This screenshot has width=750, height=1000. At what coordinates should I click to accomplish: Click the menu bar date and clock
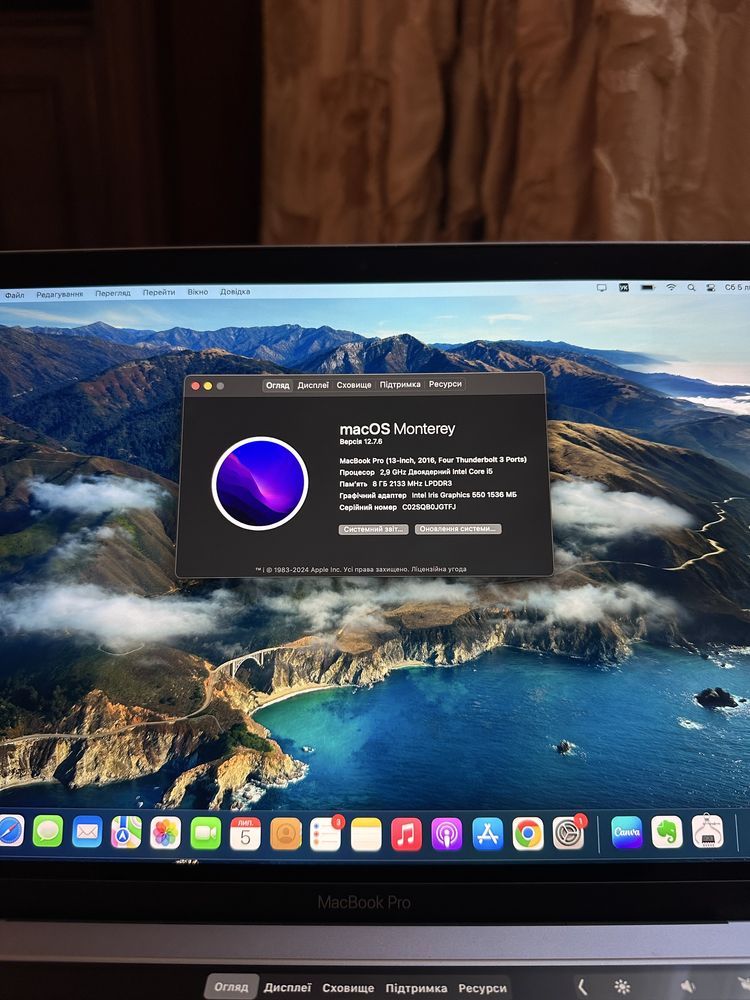pyautogui.click(x=737, y=288)
